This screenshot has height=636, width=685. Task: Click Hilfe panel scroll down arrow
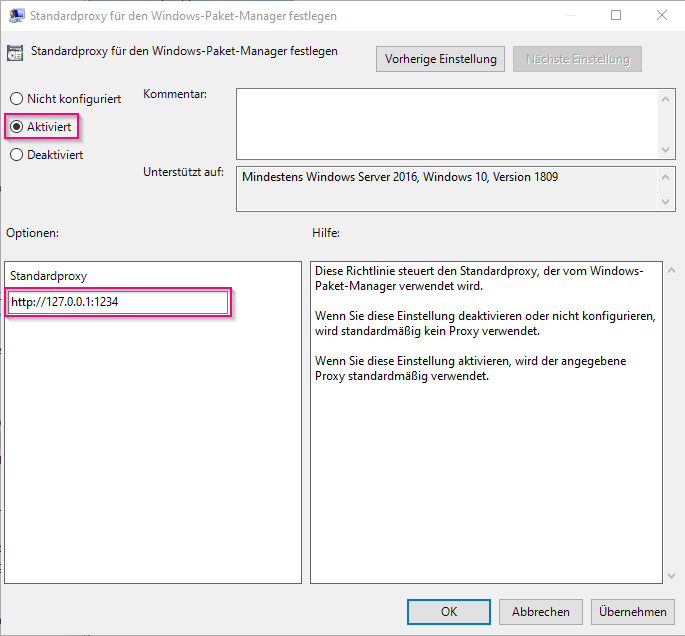(x=671, y=576)
